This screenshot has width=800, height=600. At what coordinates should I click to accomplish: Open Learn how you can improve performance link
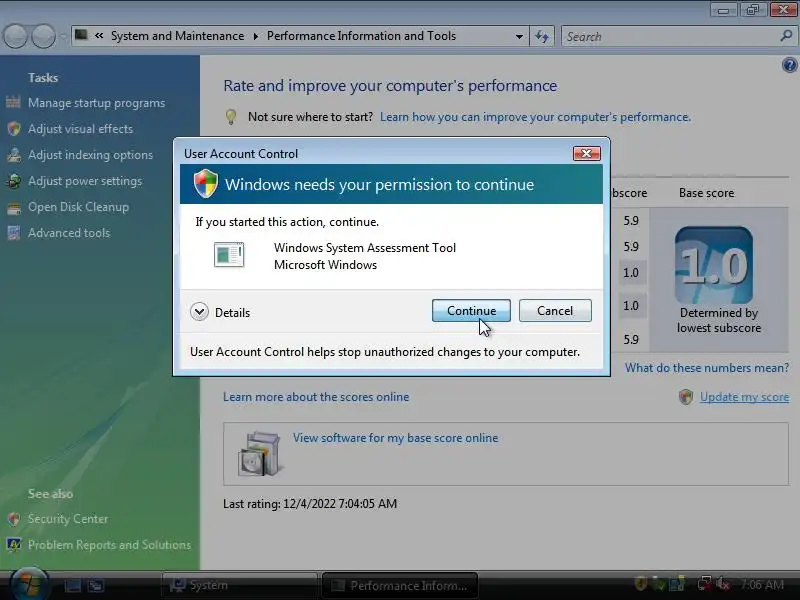pos(535,117)
